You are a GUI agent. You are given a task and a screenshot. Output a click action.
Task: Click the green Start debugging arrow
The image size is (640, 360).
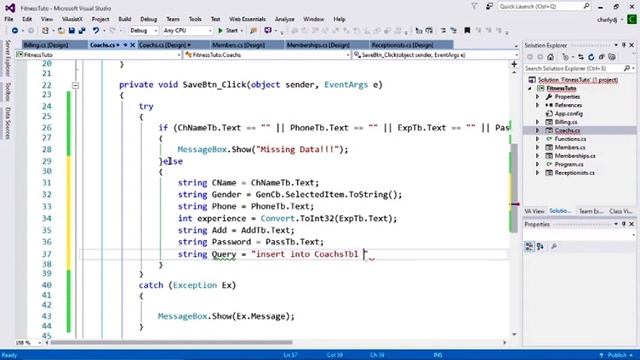click(x=220, y=31)
